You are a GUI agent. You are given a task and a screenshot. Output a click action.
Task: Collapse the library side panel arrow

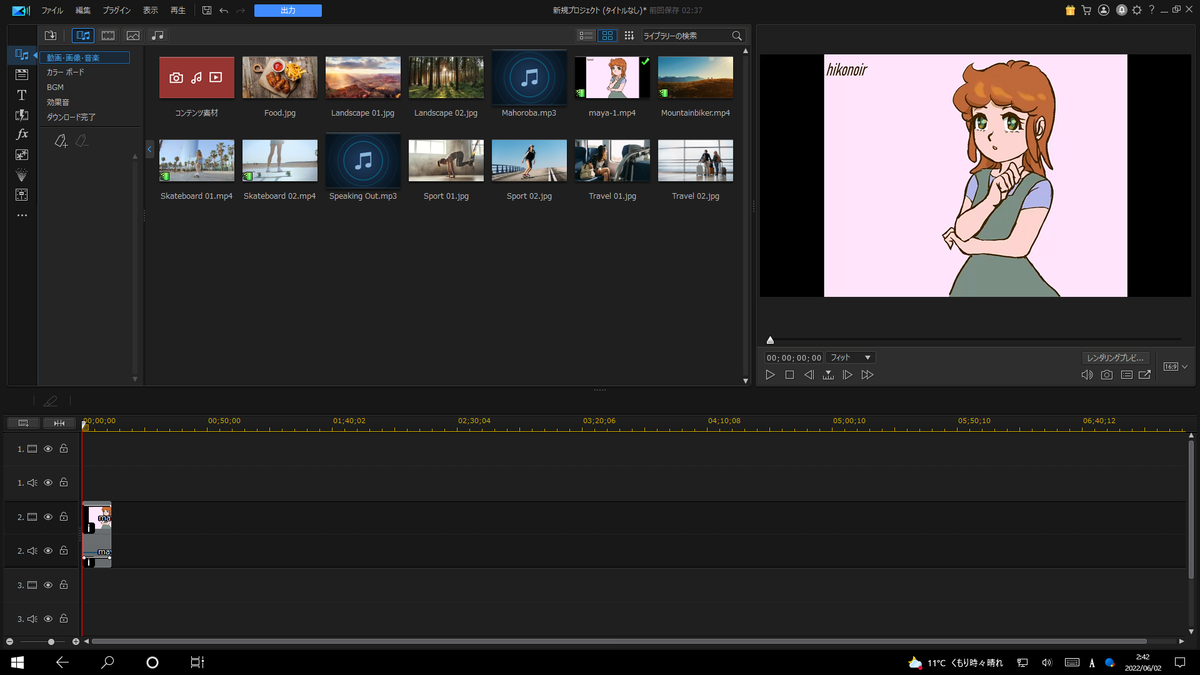tap(150, 149)
